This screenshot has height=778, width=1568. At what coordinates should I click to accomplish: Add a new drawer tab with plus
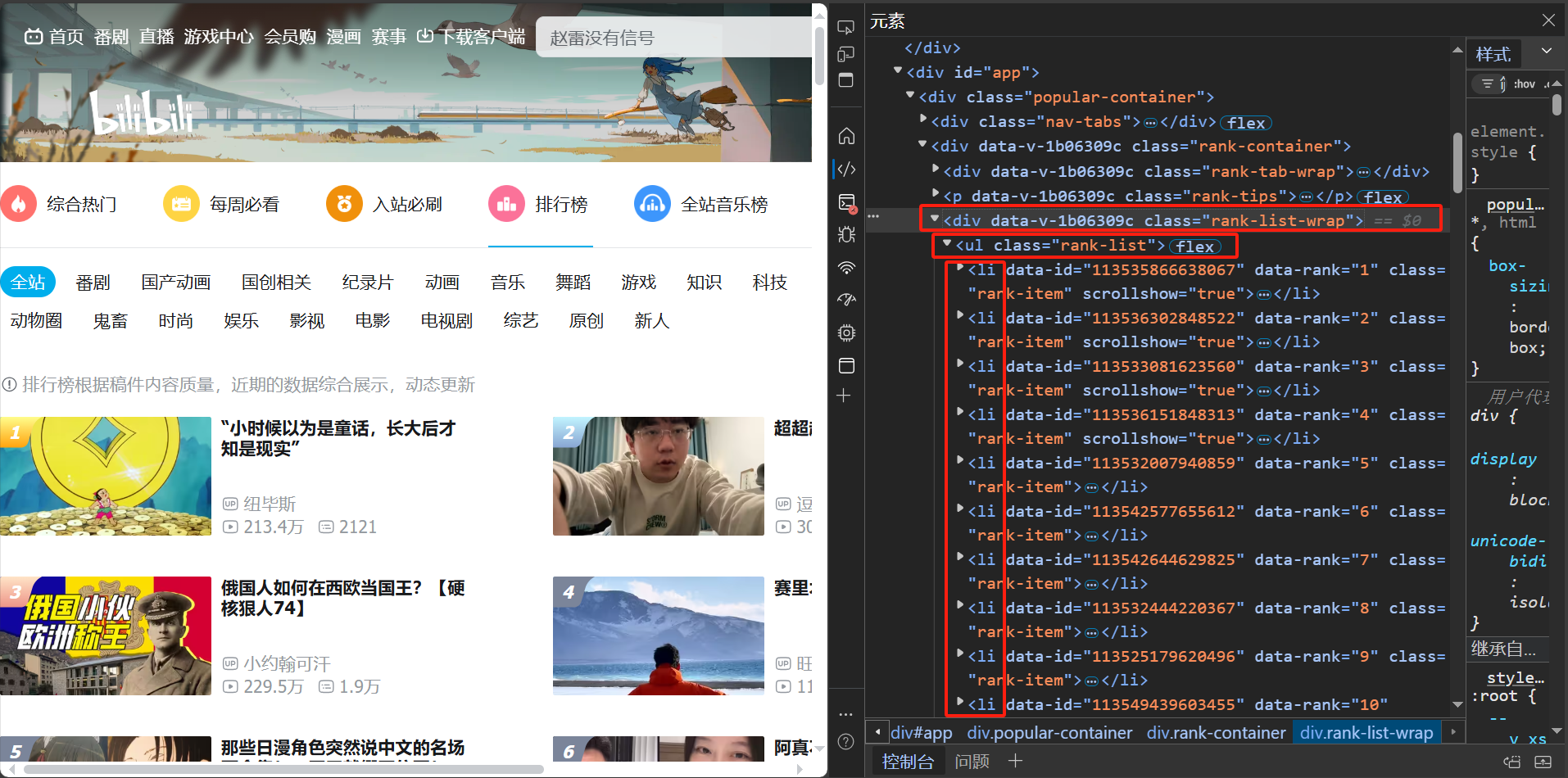tap(1015, 761)
